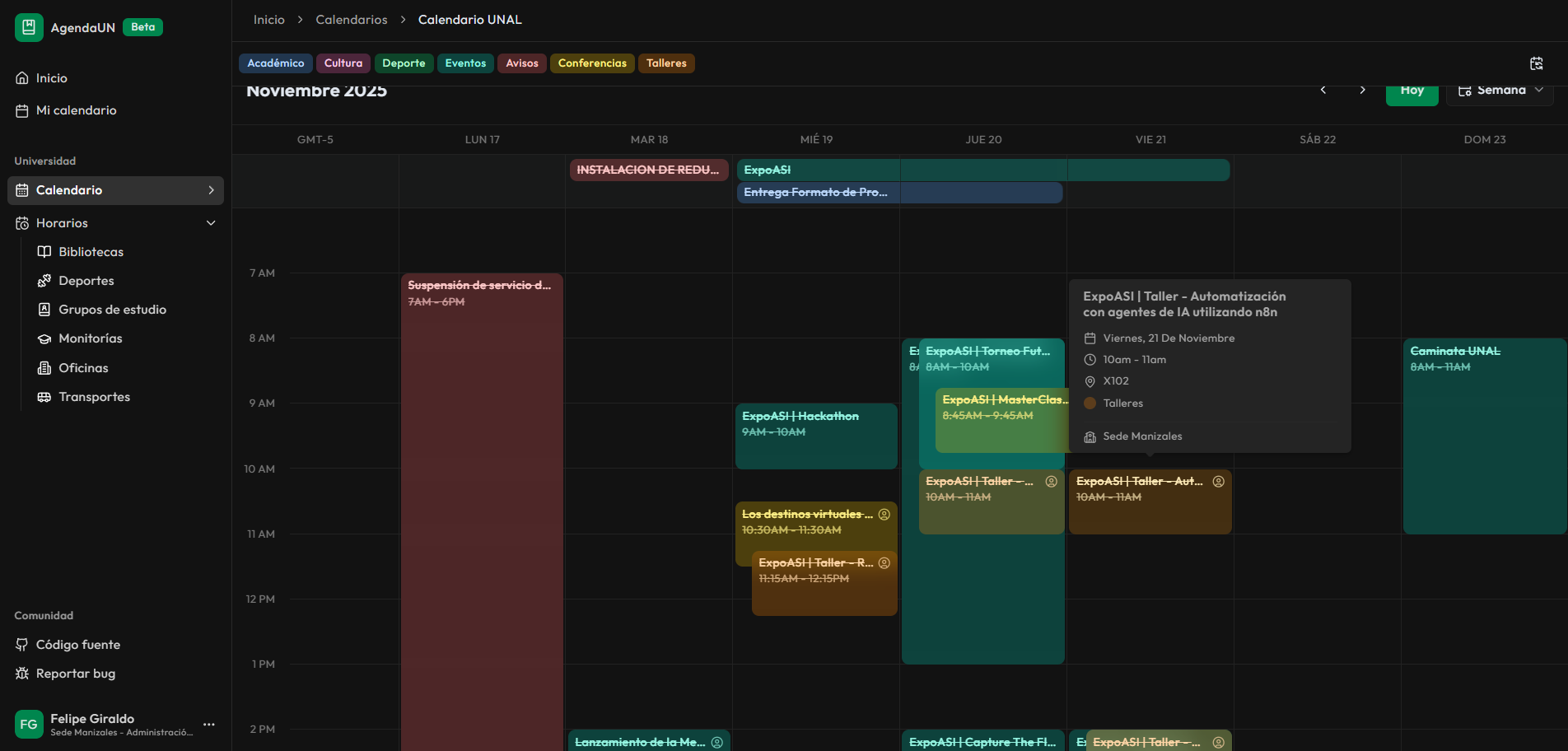This screenshot has width=1568, height=751.
Task: Click the calendar sync icon at top right
Action: click(1537, 63)
